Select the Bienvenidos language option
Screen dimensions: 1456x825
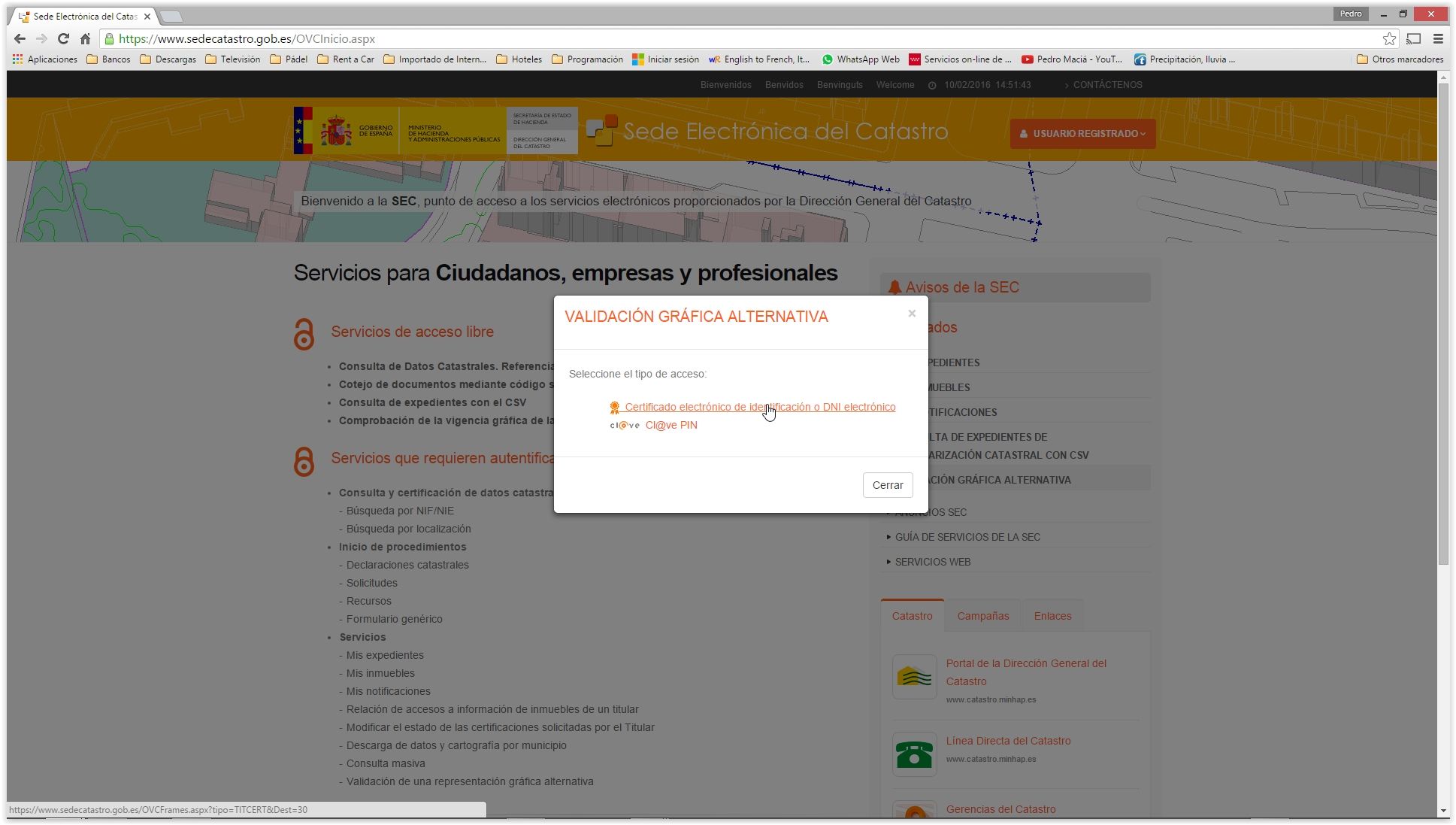[725, 85]
